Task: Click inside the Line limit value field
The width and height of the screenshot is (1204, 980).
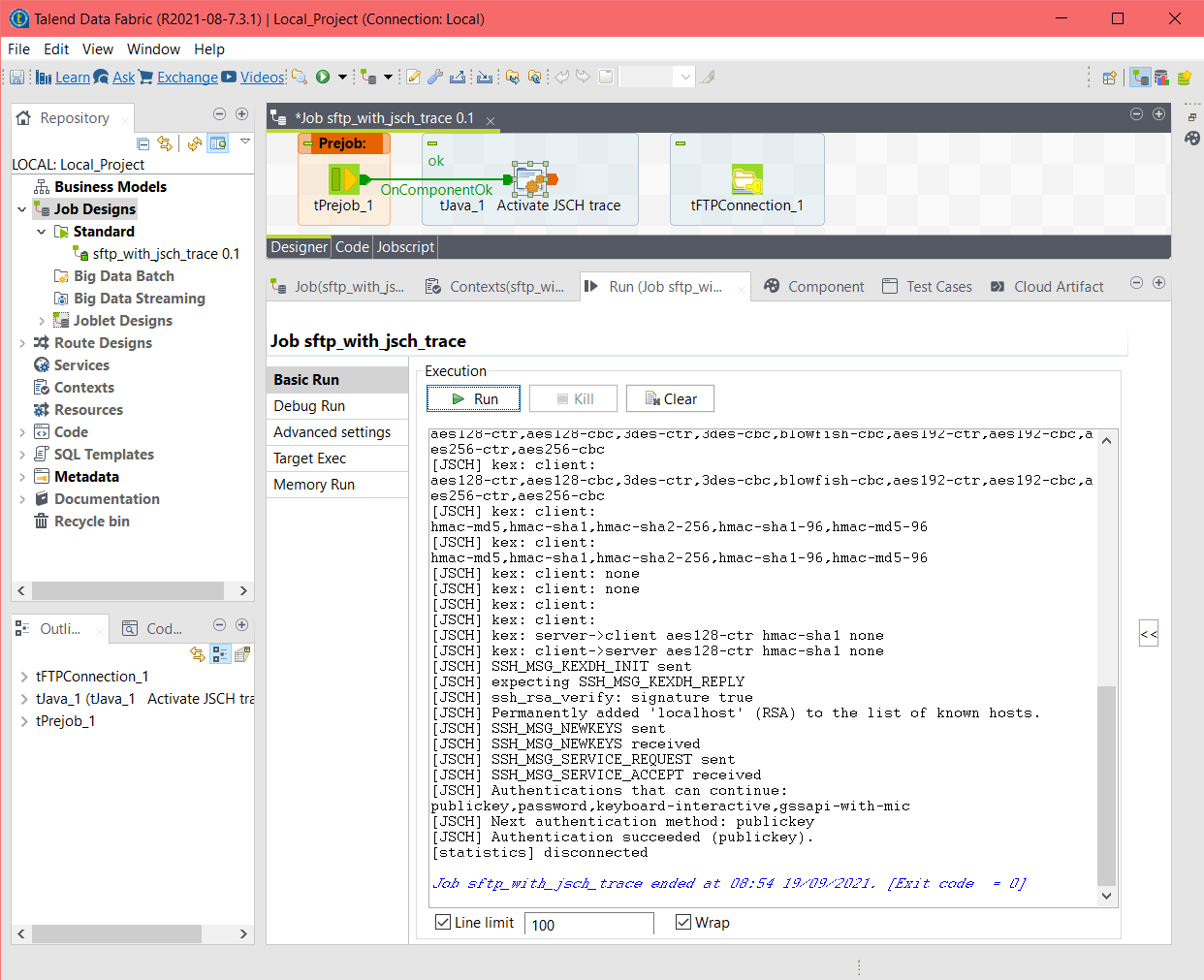Action: point(588,923)
